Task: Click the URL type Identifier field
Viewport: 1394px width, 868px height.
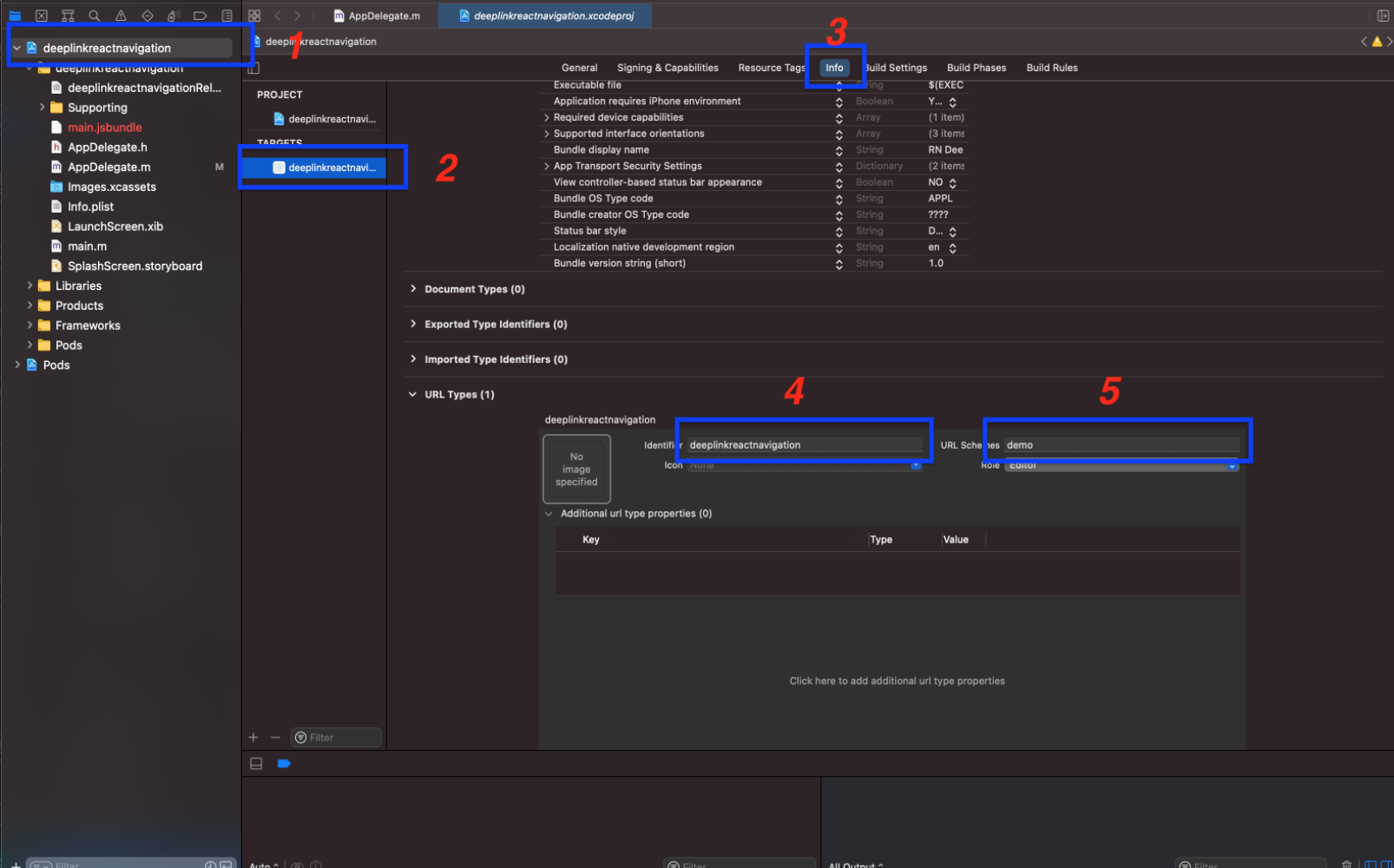Action: click(804, 445)
